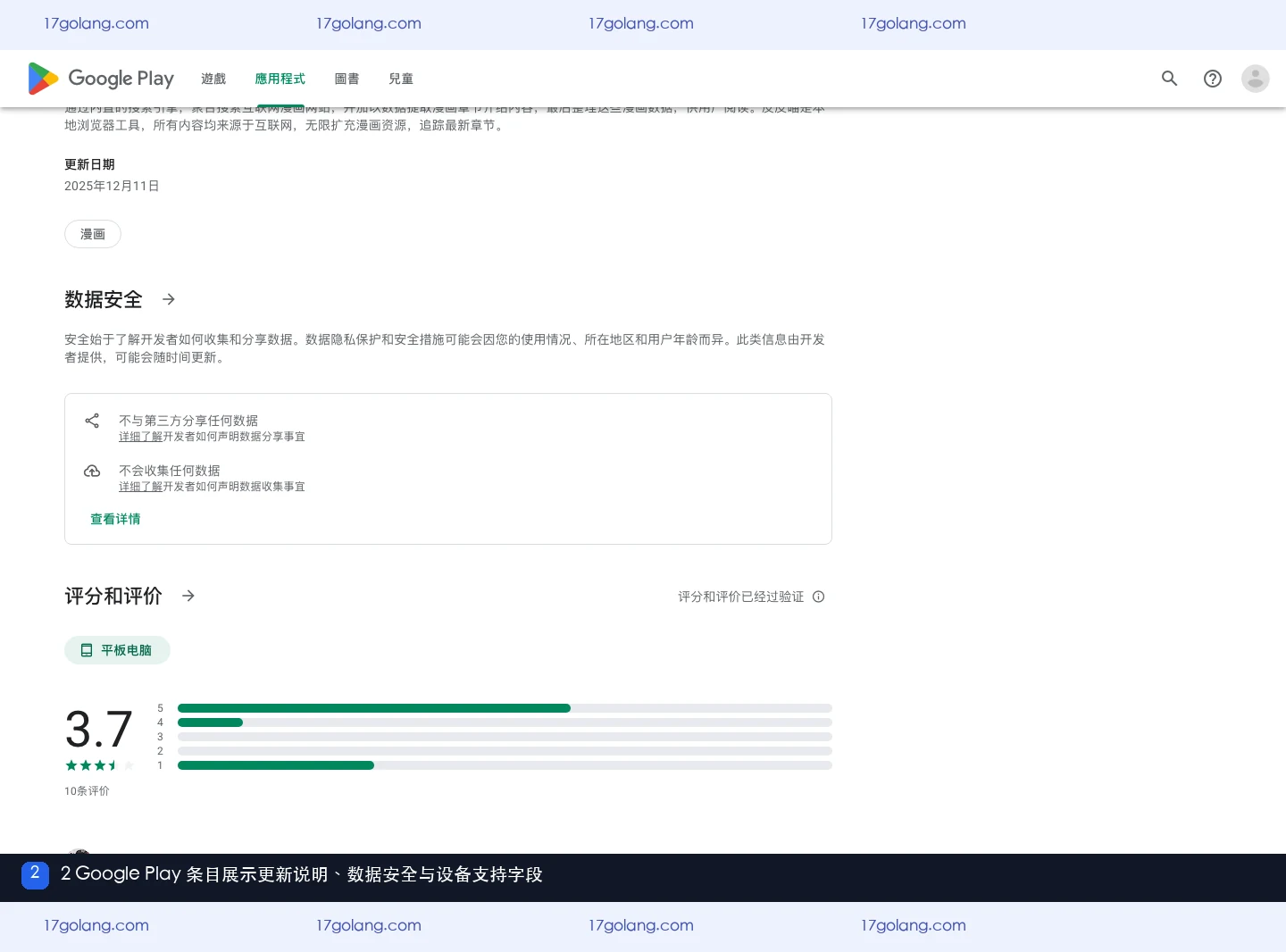1286x952 pixels.
Task: Open the Google Play logo home link
Action: (101, 79)
